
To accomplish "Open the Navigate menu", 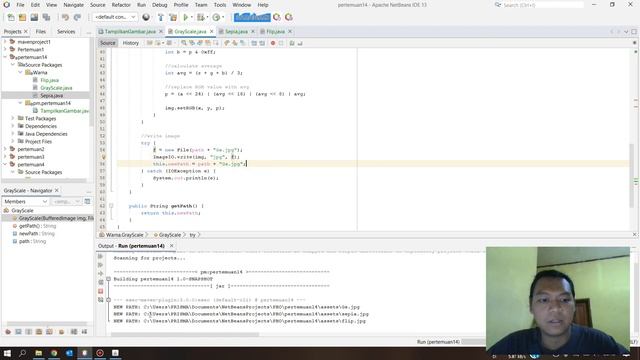I will 73,5.
